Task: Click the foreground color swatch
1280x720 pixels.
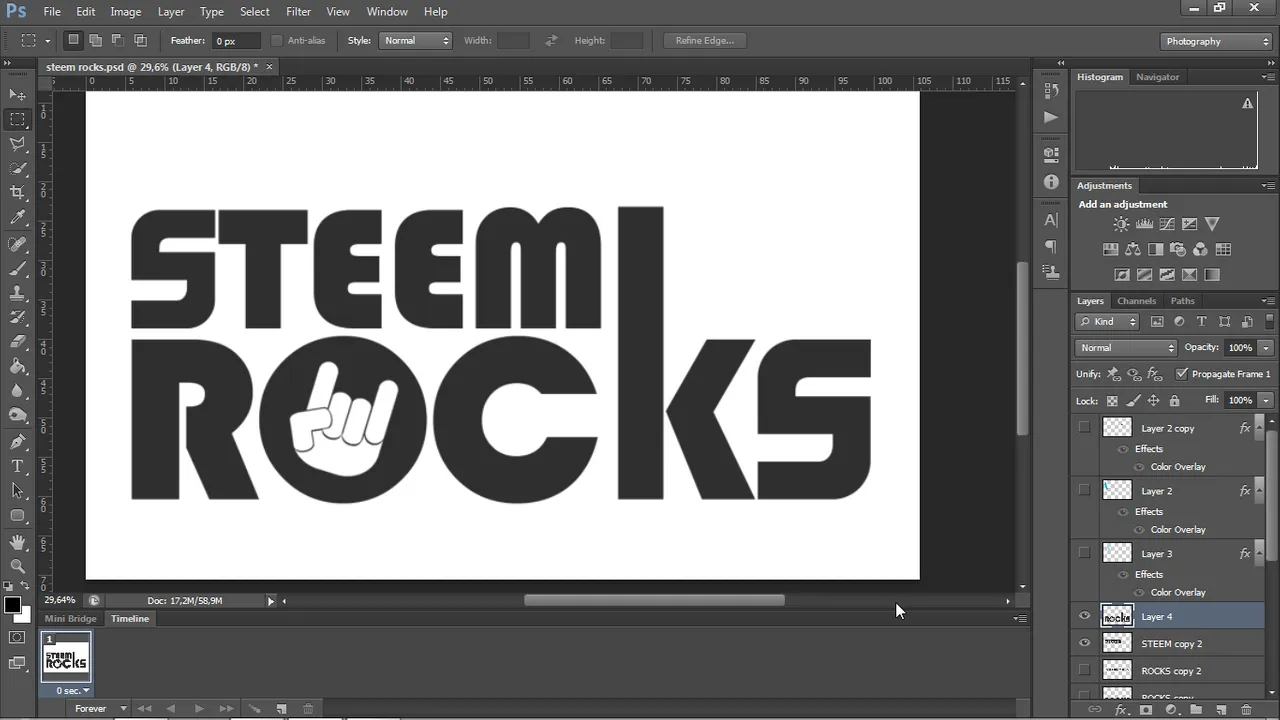Action: tap(12, 605)
